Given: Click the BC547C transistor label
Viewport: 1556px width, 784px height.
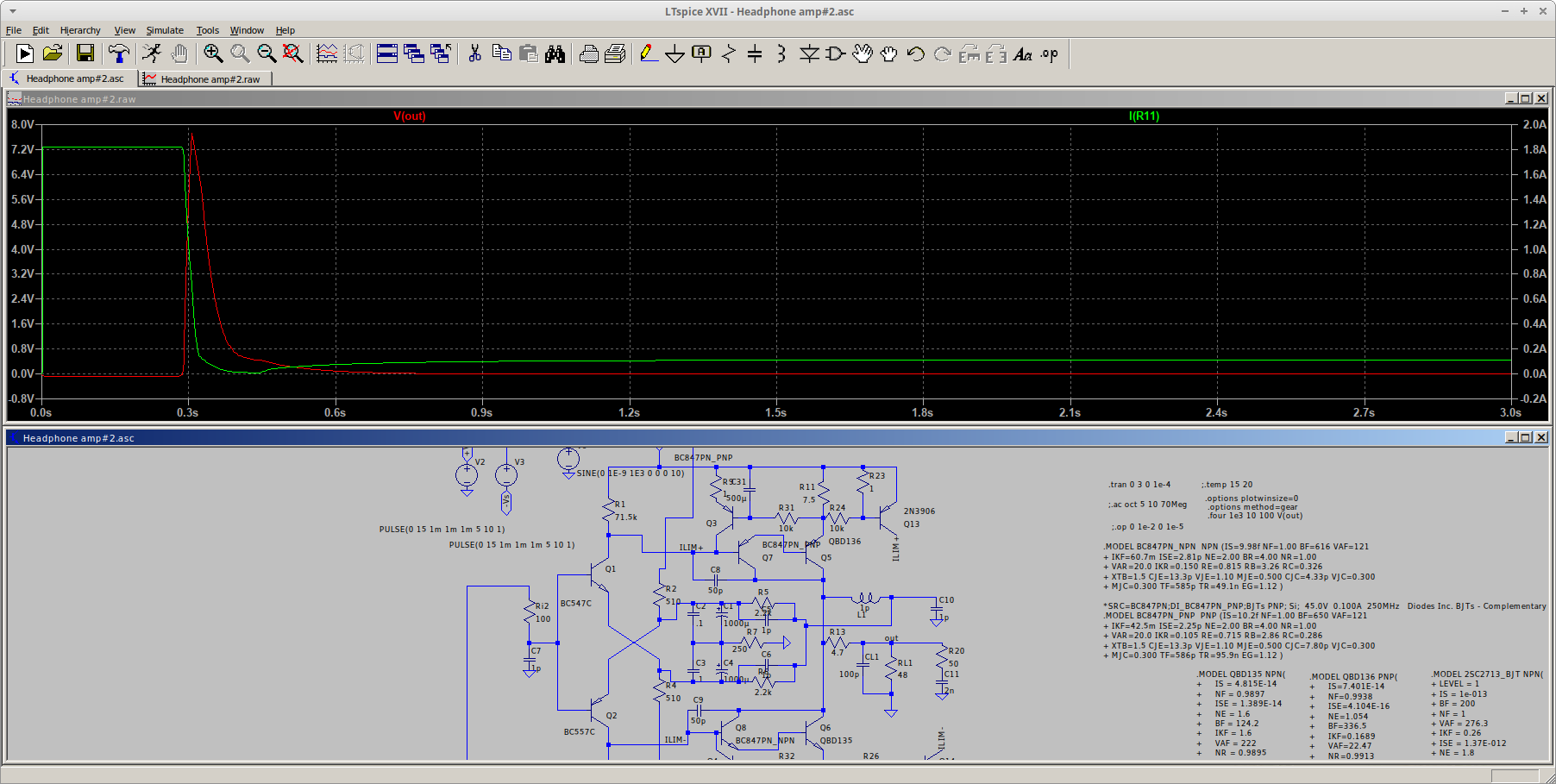Looking at the screenshot, I should (x=576, y=604).
